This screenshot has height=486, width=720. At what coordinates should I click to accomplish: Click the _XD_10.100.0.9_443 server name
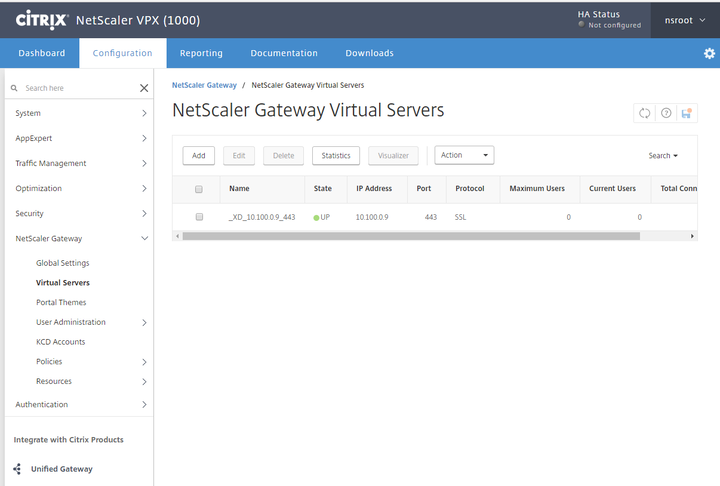click(x=262, y=217)
